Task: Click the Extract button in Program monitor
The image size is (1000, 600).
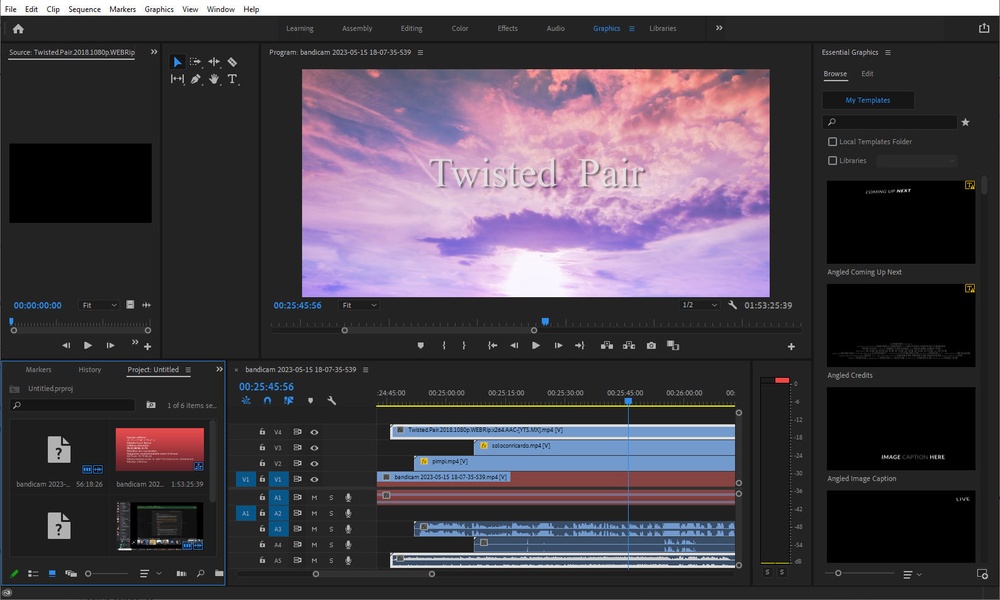Action: (629, 346)
